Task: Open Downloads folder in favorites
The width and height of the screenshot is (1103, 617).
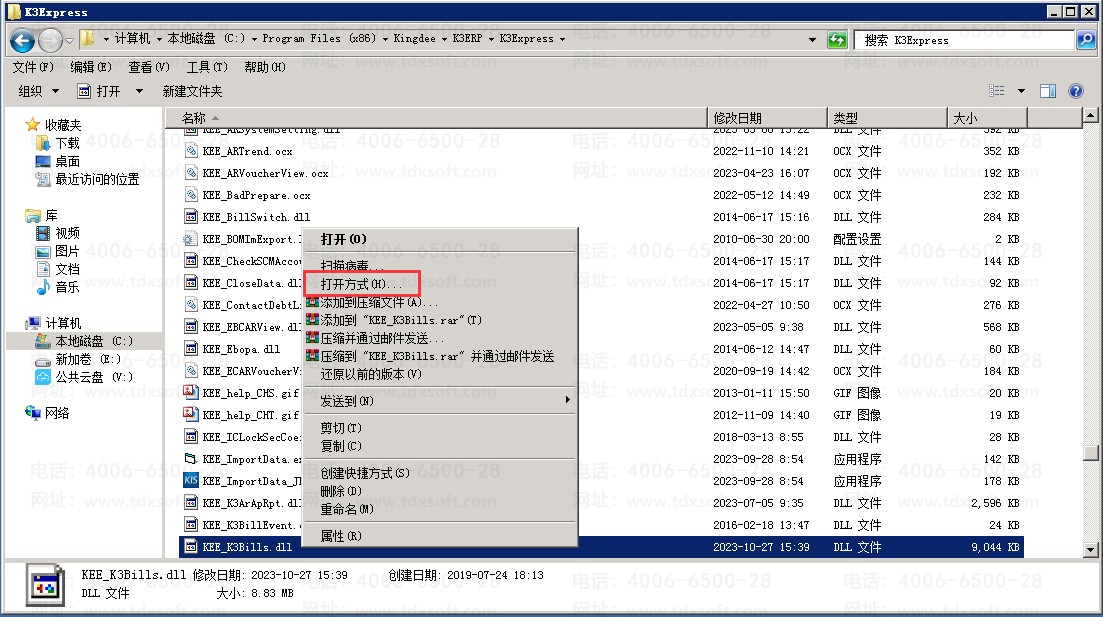Action: tap(66, 143)
